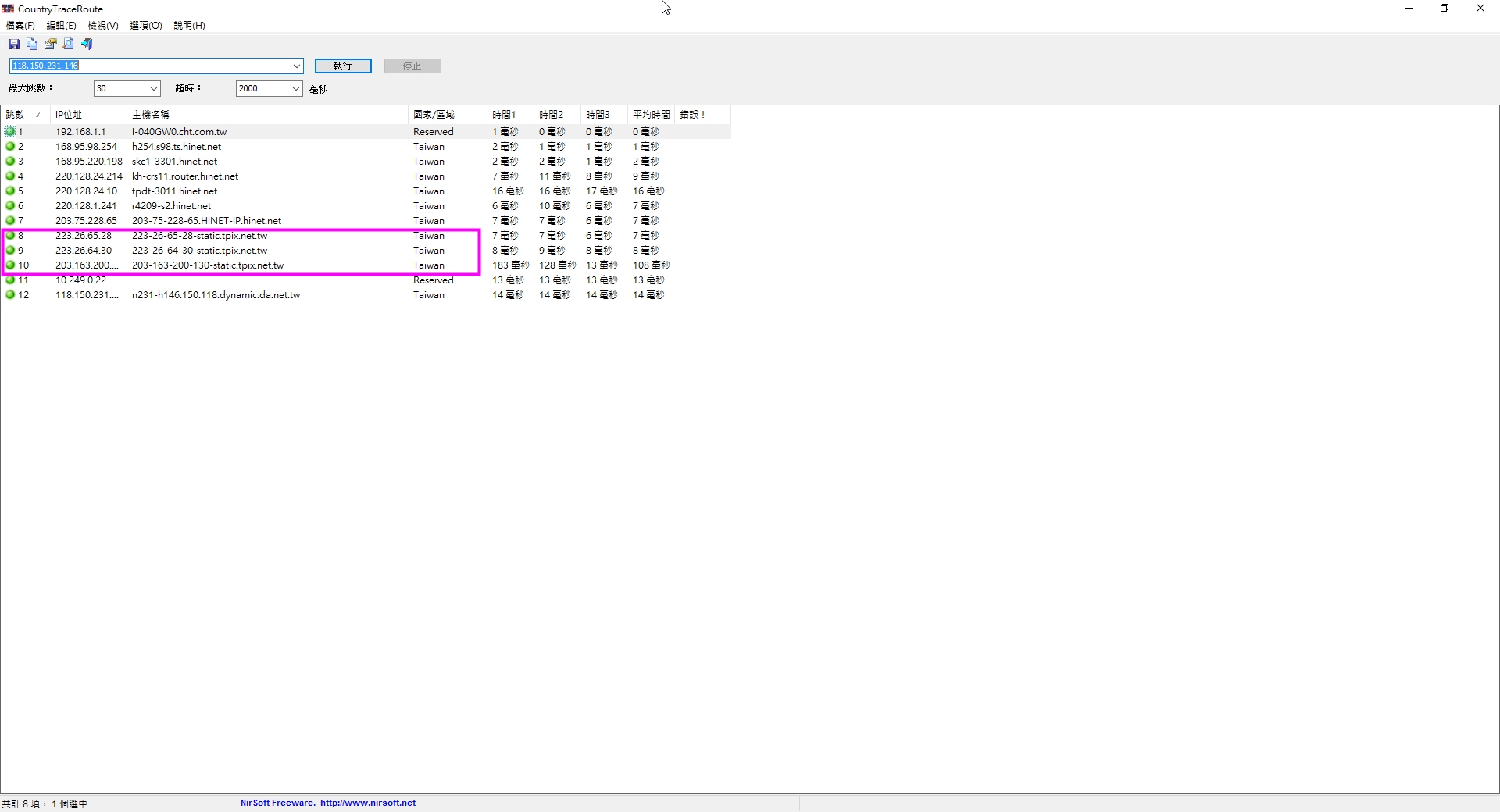Viewport: 1500px width, 812px height.
Task: Sort by the 時間3 column header
Action: [604, 115]
